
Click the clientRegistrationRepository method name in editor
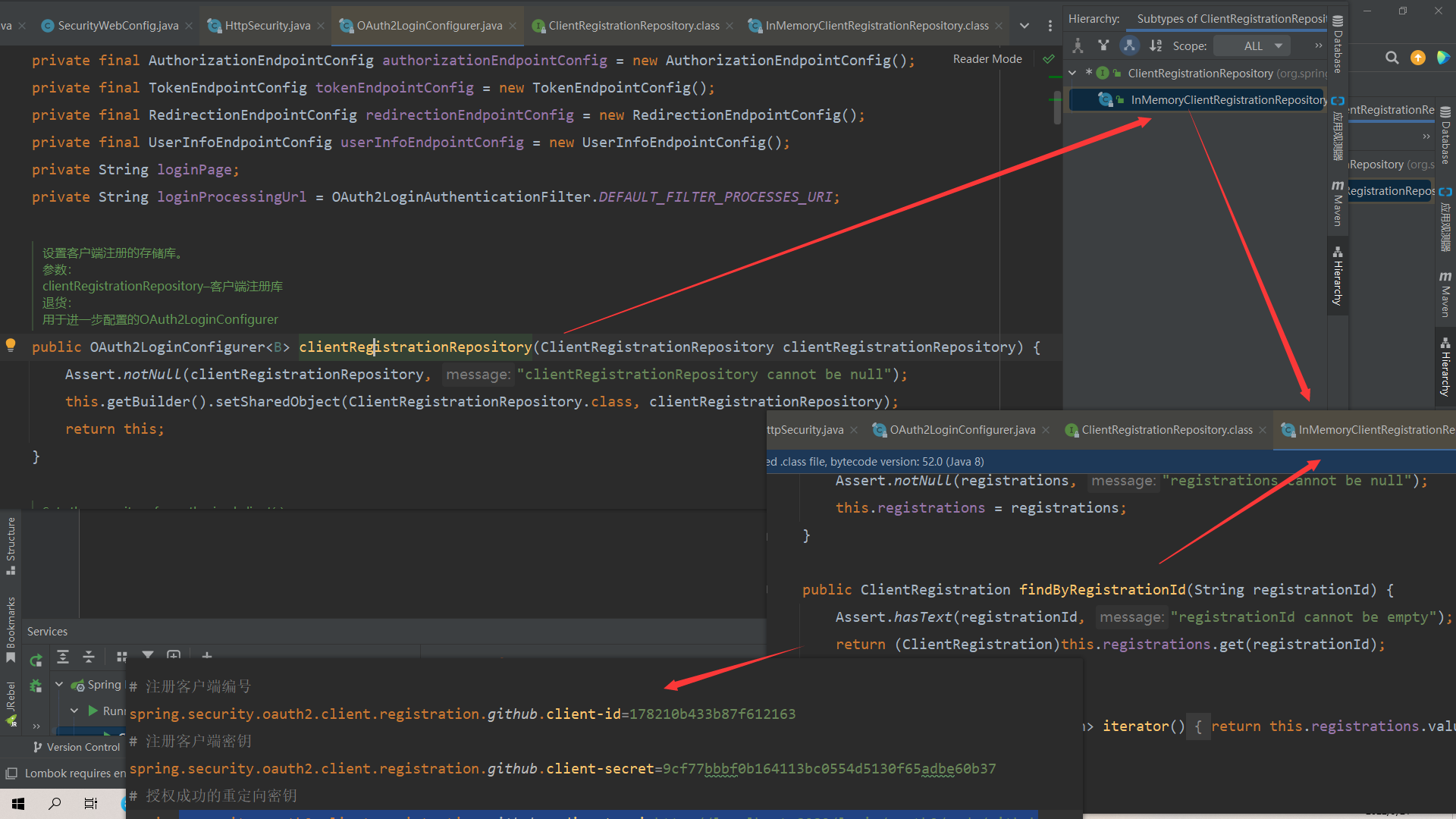[416, 347]
